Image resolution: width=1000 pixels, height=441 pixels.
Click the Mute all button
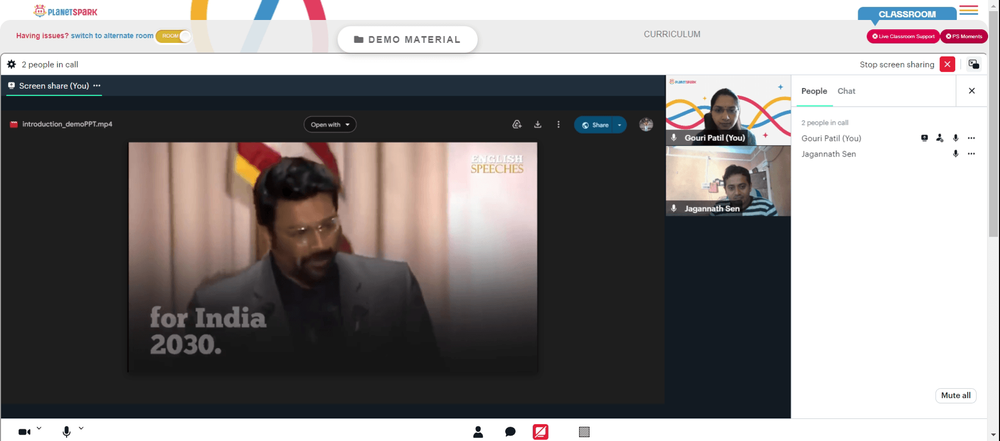[x=955, y=396]
